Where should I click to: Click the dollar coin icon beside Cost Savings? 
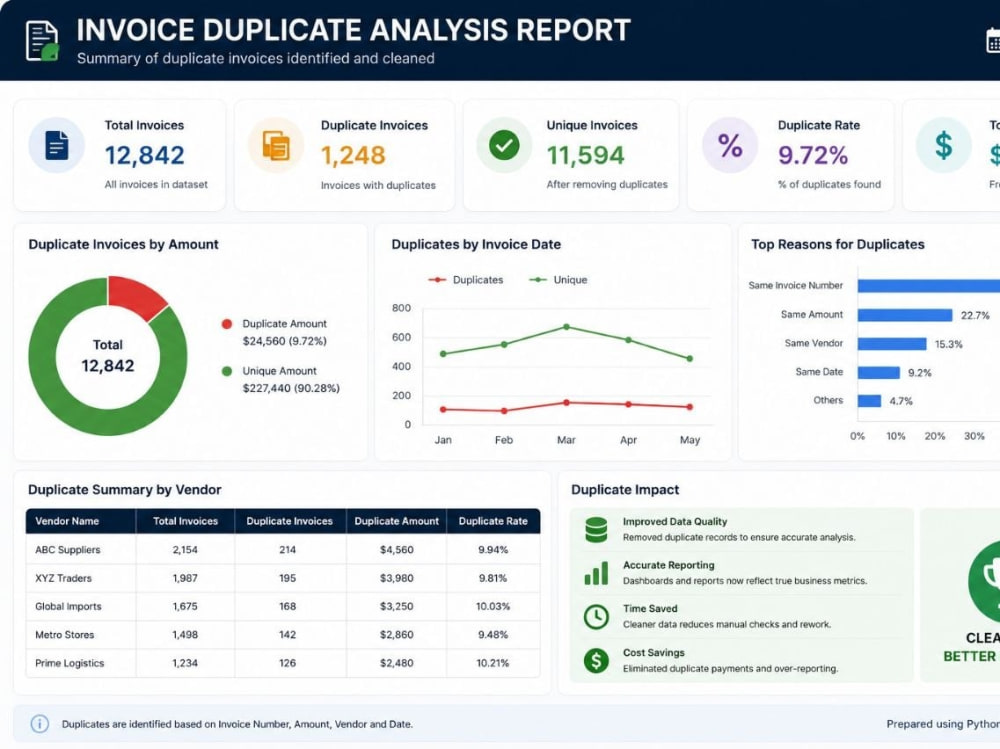click(596, 660)
